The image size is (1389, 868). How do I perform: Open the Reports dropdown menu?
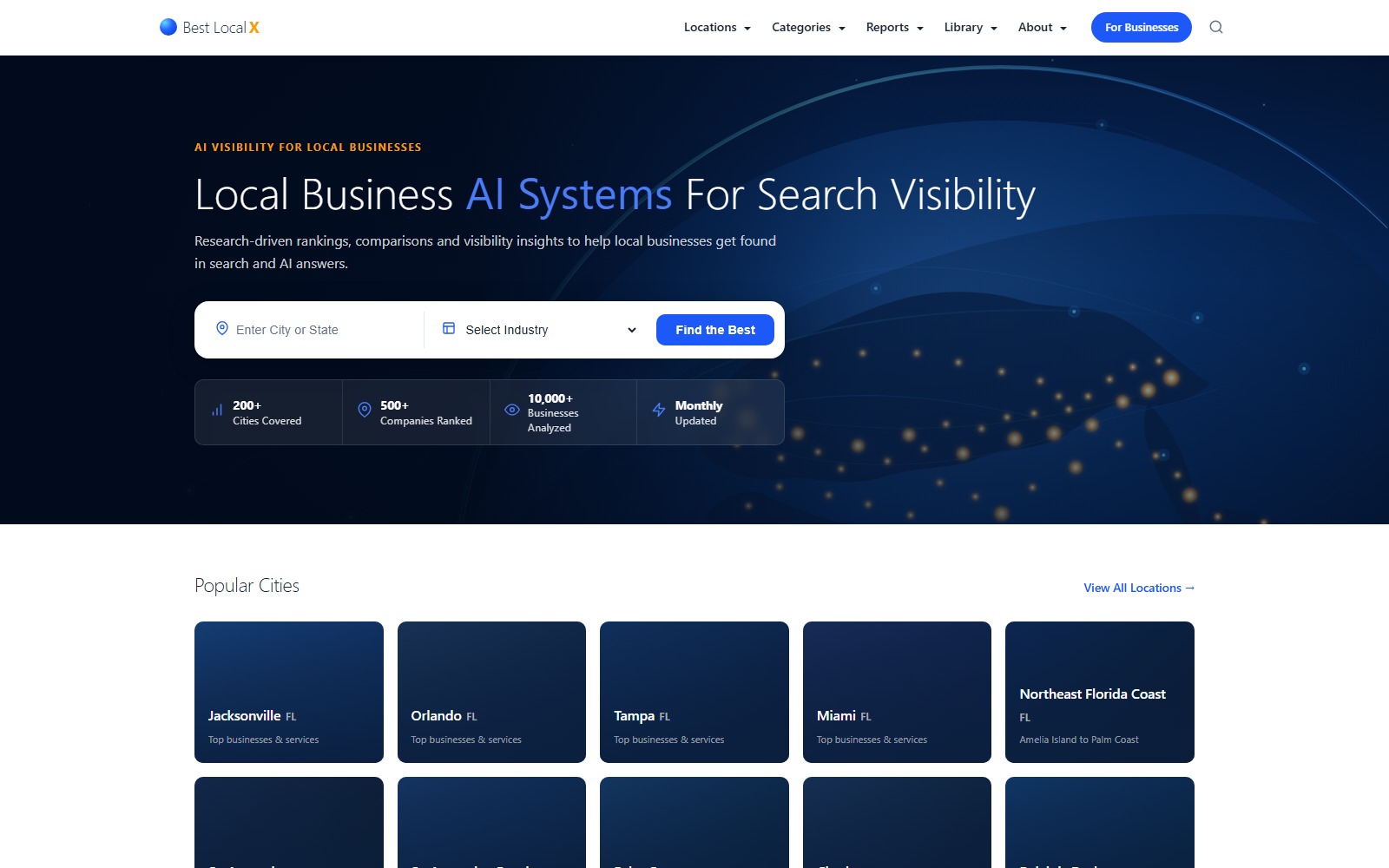894,28
